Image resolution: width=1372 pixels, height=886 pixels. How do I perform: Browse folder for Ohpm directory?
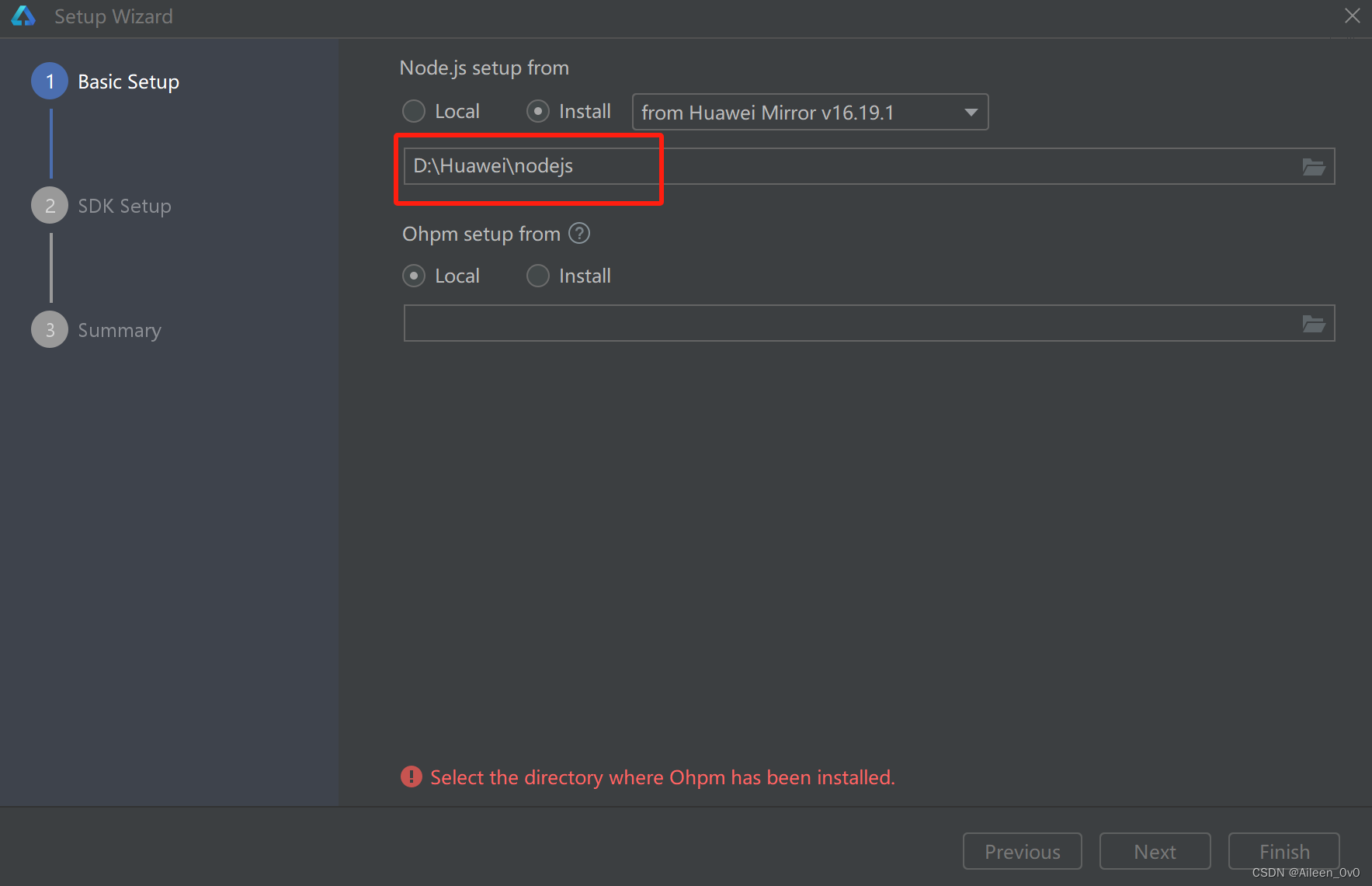coord(1314,324)
